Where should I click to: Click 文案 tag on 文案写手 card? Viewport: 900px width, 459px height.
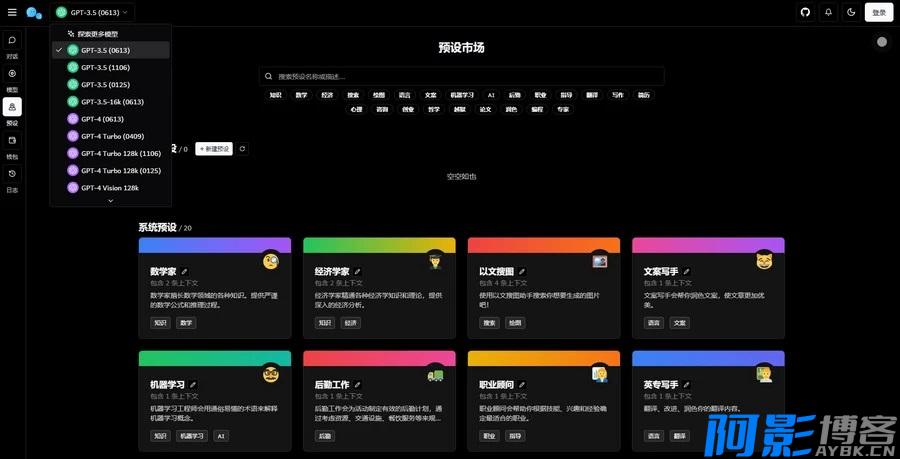[x=680, y=323]
